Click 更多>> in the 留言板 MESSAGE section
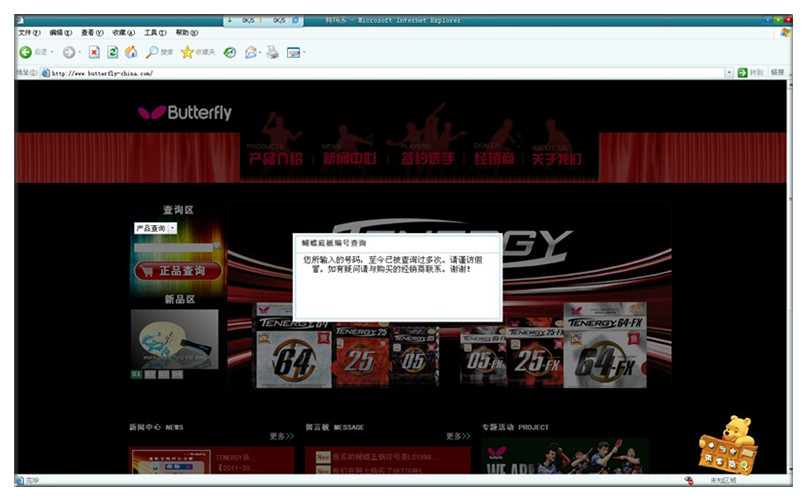Screen dimensions: 807x501 458,436
